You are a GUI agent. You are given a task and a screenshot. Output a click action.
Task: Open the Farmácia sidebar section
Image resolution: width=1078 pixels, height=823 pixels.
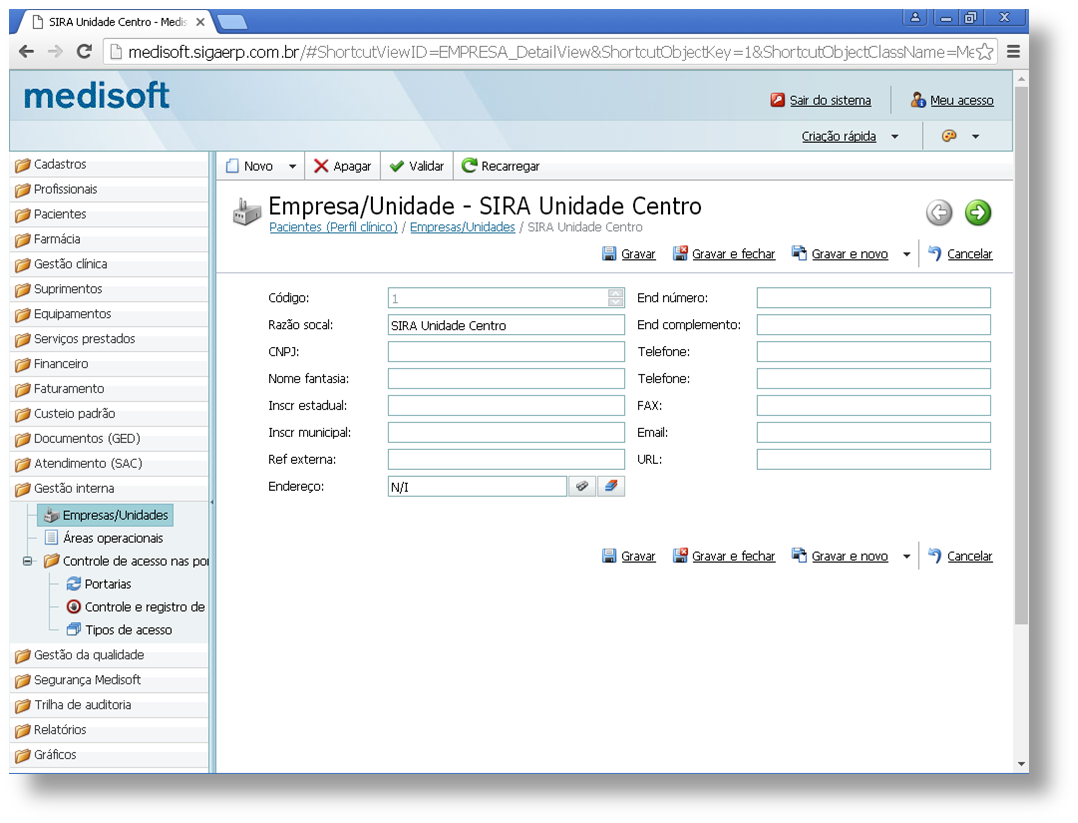57,239
